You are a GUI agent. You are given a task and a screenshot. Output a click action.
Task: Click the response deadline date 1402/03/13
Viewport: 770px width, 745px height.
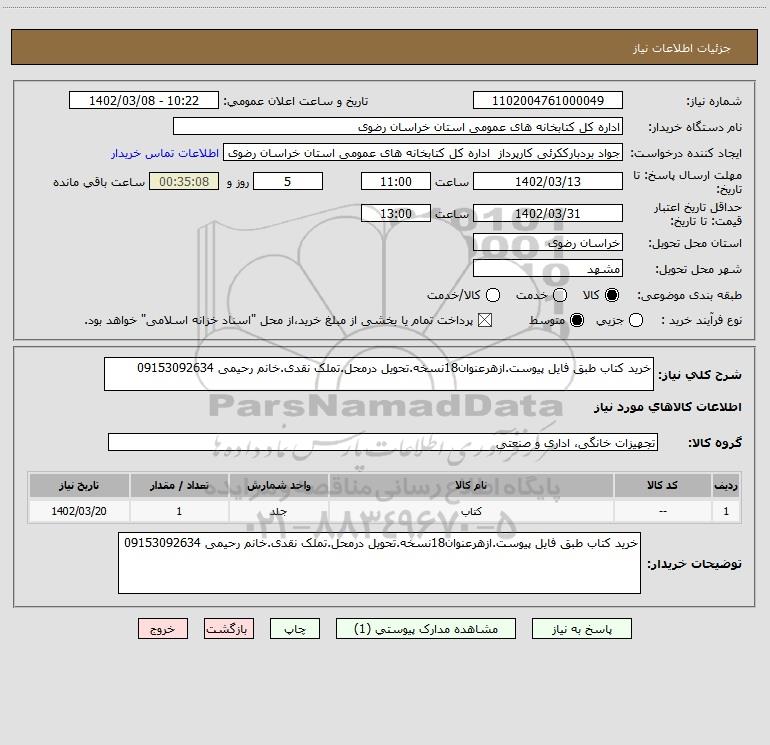pyautogui.click(x=548, y=181)
